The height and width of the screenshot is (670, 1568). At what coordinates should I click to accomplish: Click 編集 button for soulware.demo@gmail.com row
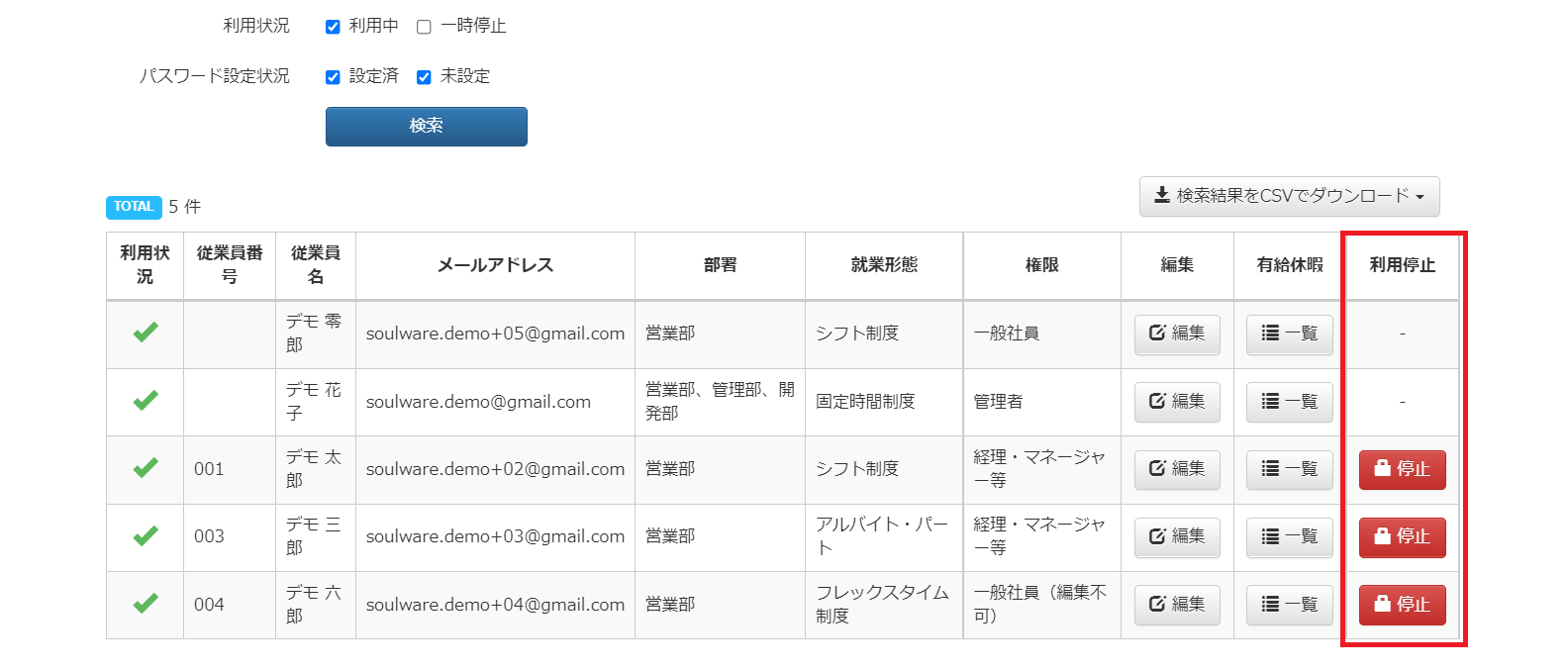coord(1177,402)
